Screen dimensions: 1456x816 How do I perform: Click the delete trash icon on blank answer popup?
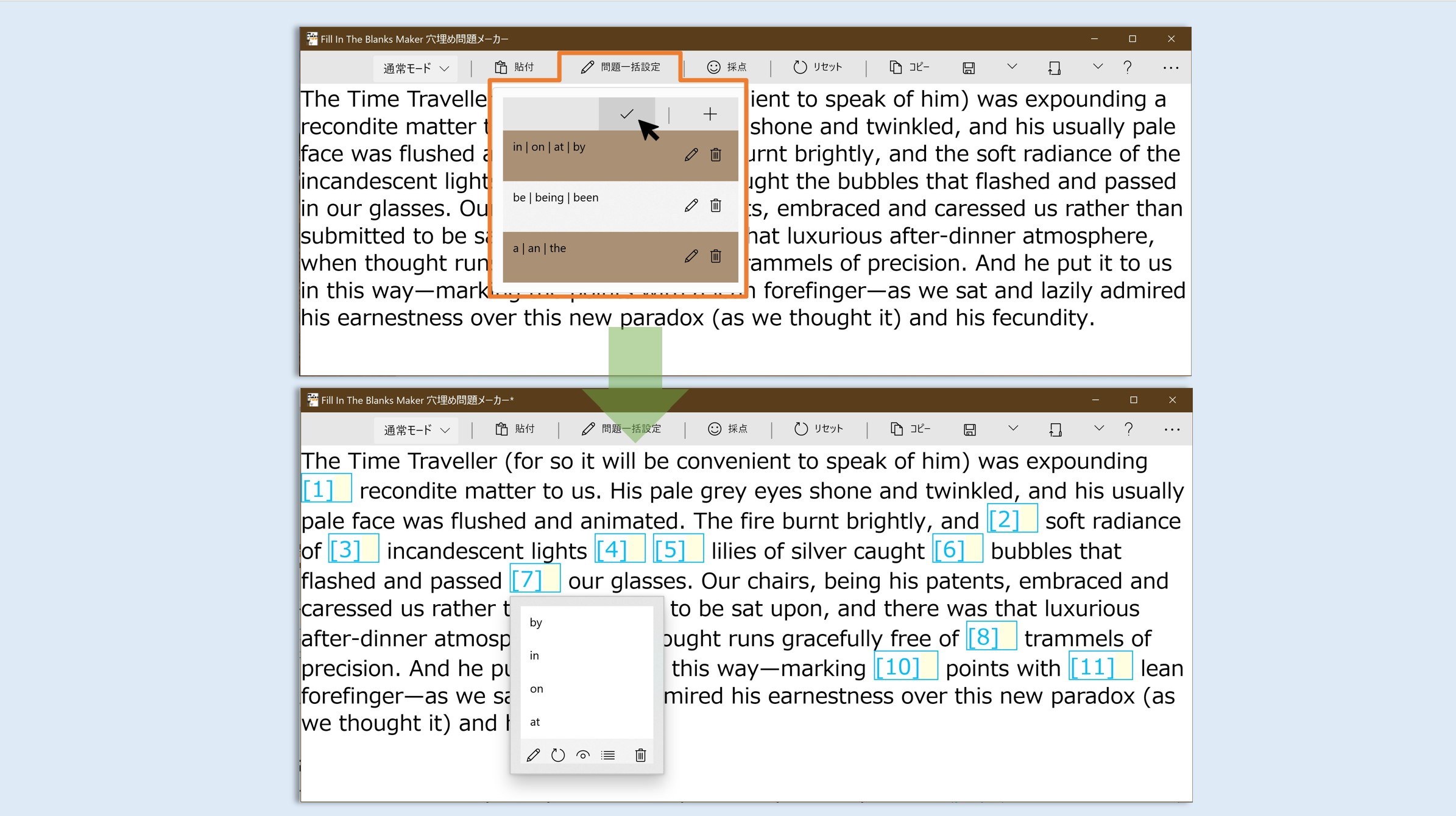(x=641, y=755)
